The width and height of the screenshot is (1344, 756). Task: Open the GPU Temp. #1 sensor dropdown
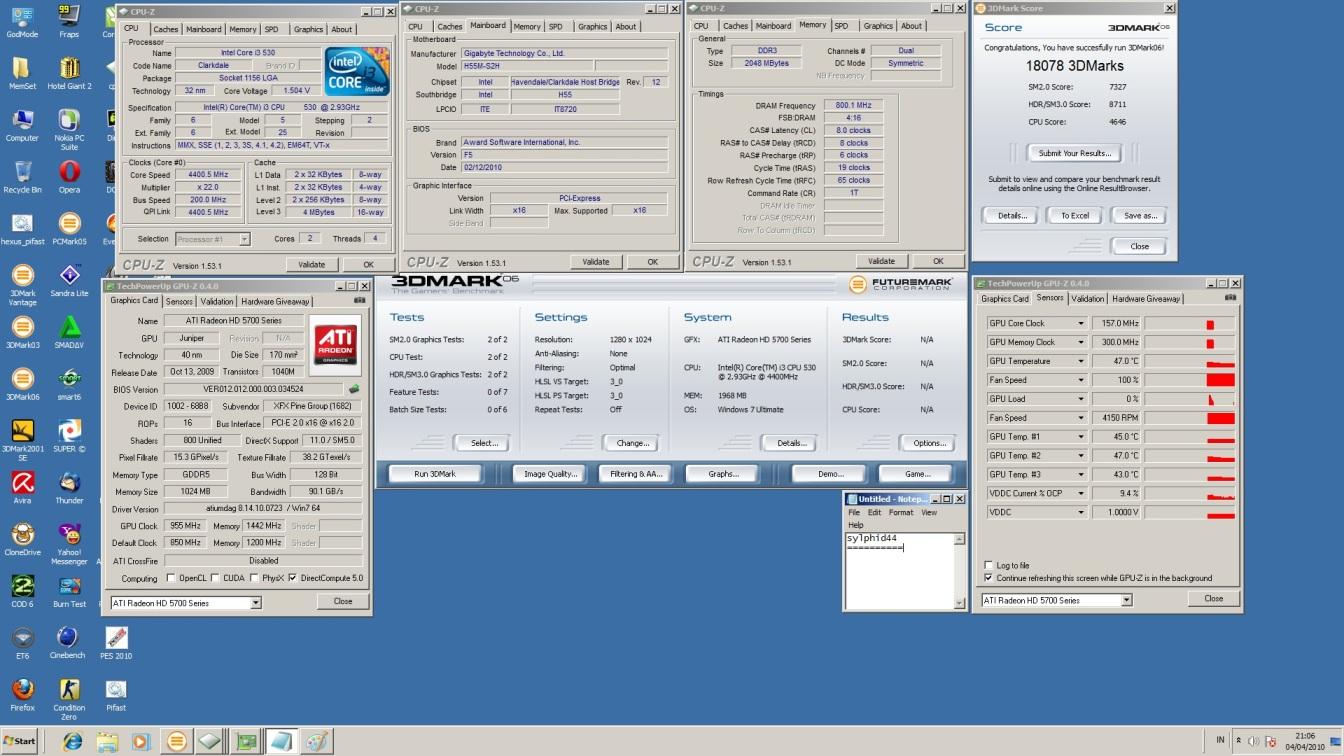point(1080,437)
